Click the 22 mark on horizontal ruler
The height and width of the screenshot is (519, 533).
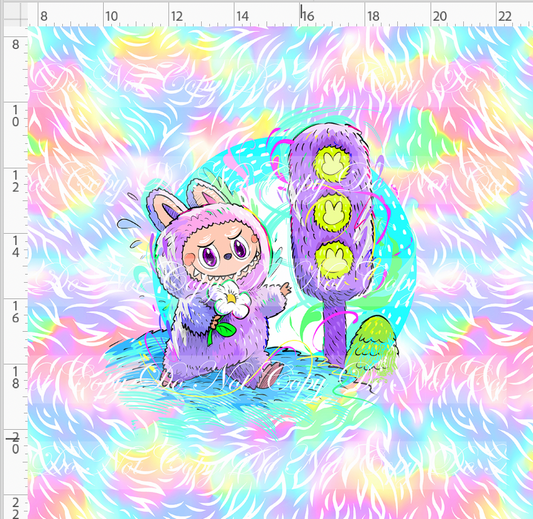(505, 16)
